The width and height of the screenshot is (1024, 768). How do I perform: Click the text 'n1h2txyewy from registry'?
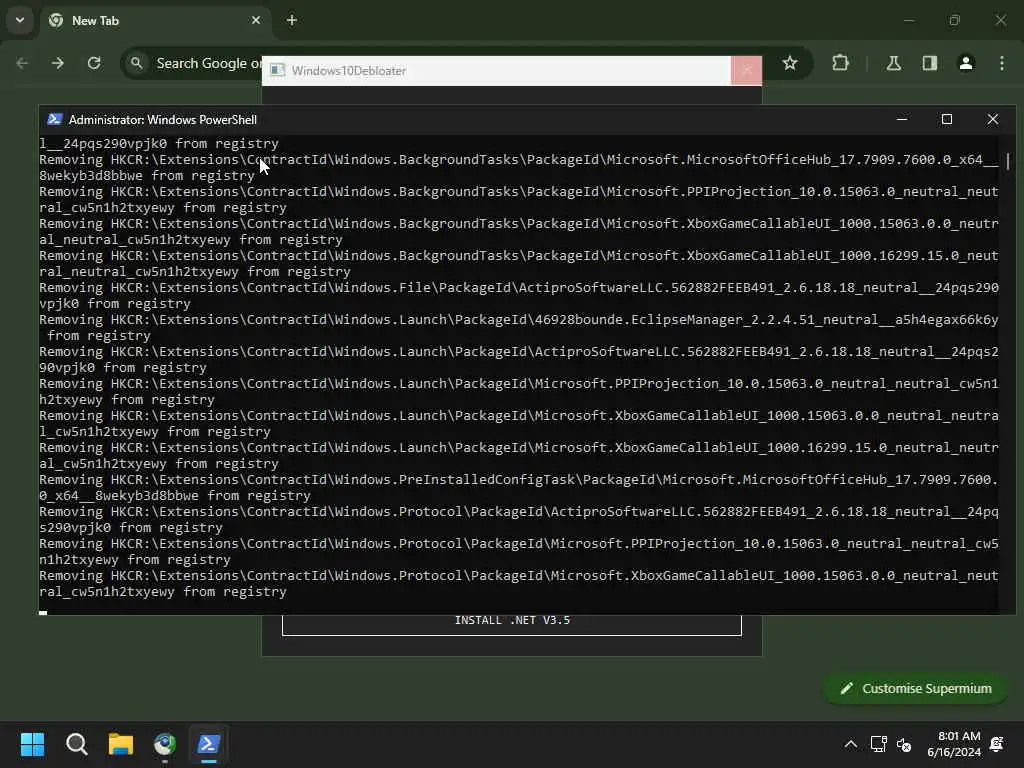(135, 560)
